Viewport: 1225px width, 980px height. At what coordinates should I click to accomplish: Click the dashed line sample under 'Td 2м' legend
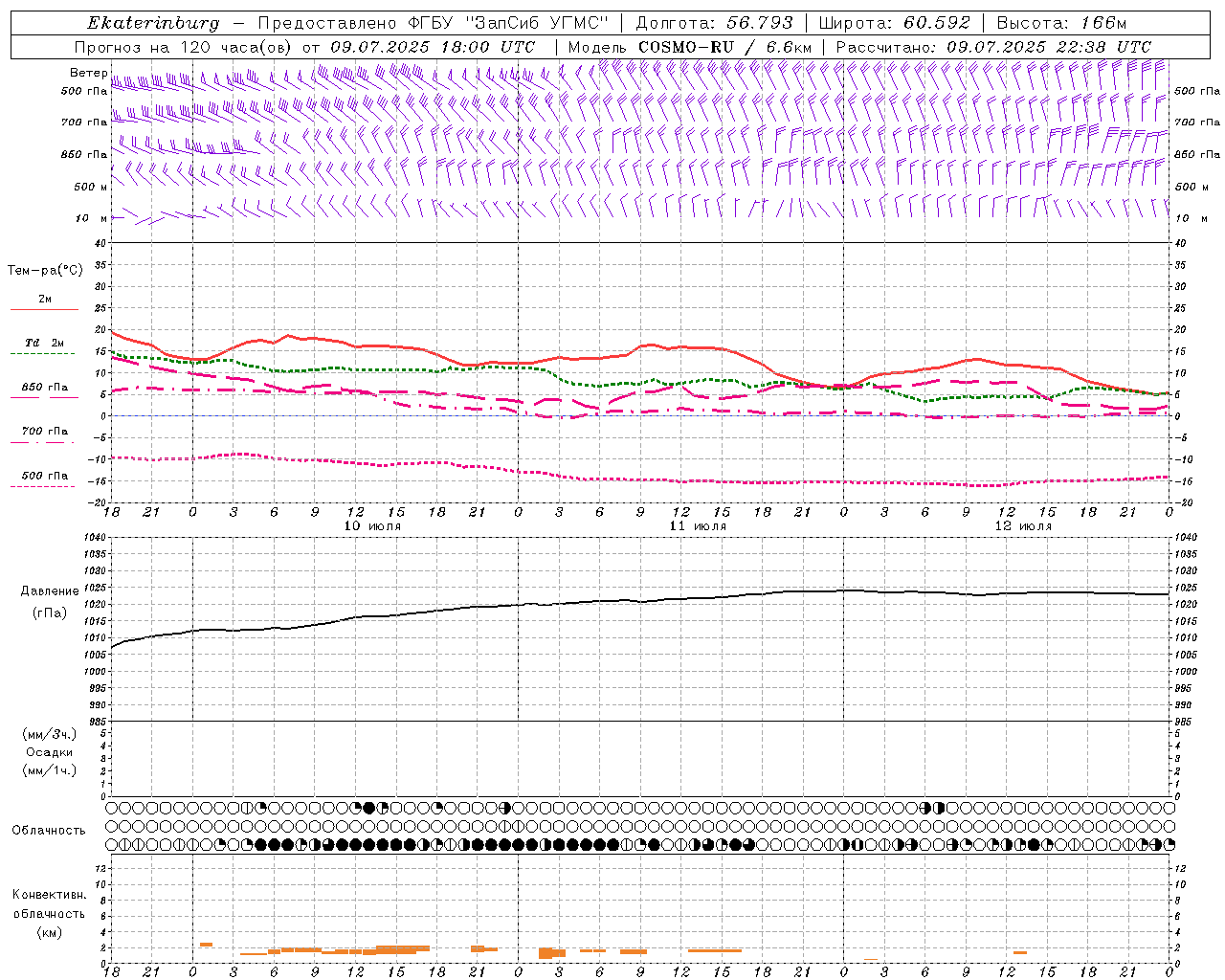coord(43,354)
